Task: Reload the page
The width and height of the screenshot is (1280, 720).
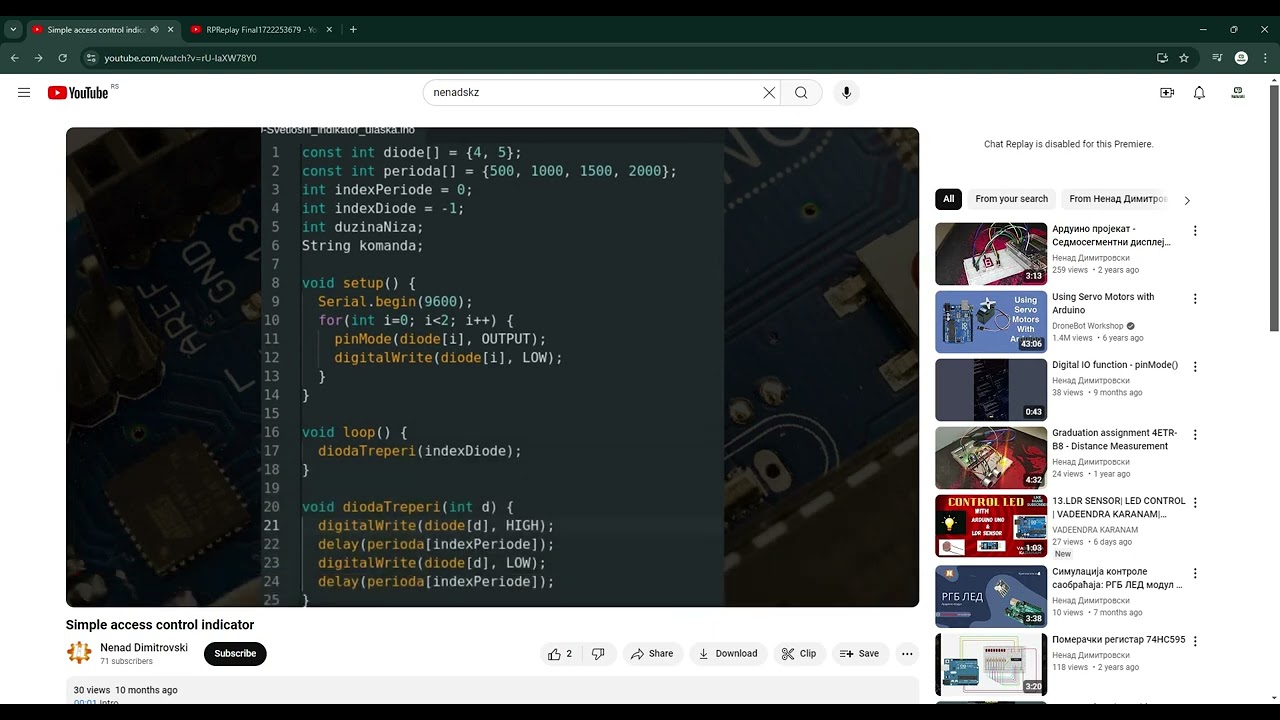Action: [x=62, y=58]
